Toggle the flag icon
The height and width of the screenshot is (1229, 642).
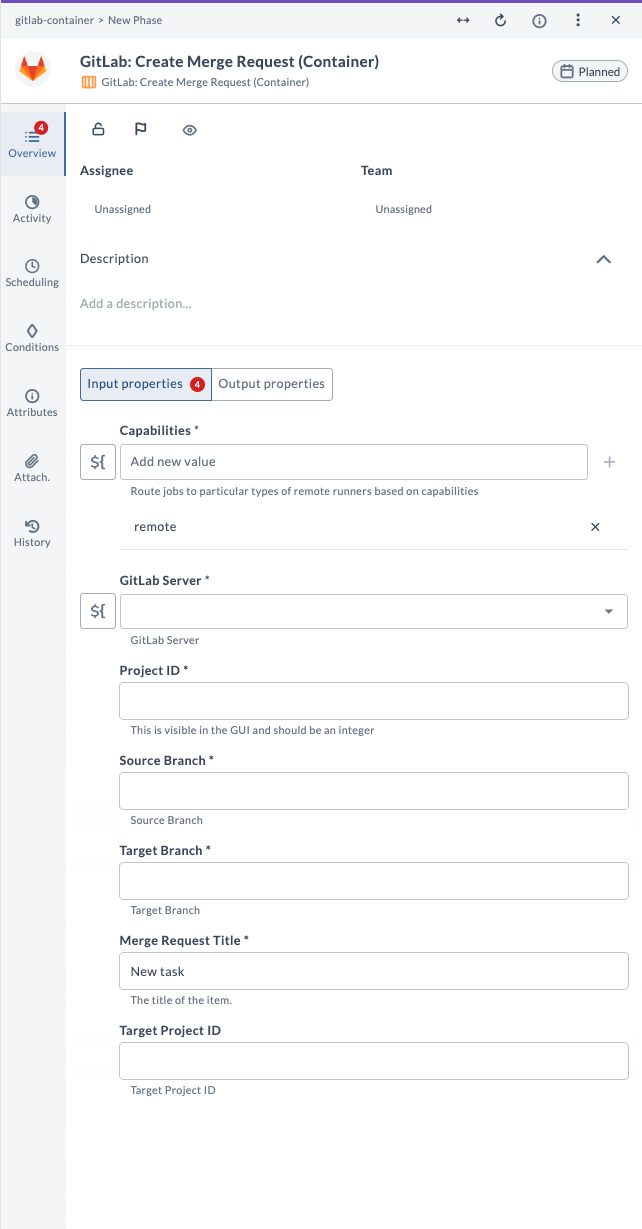click(141, 129)
